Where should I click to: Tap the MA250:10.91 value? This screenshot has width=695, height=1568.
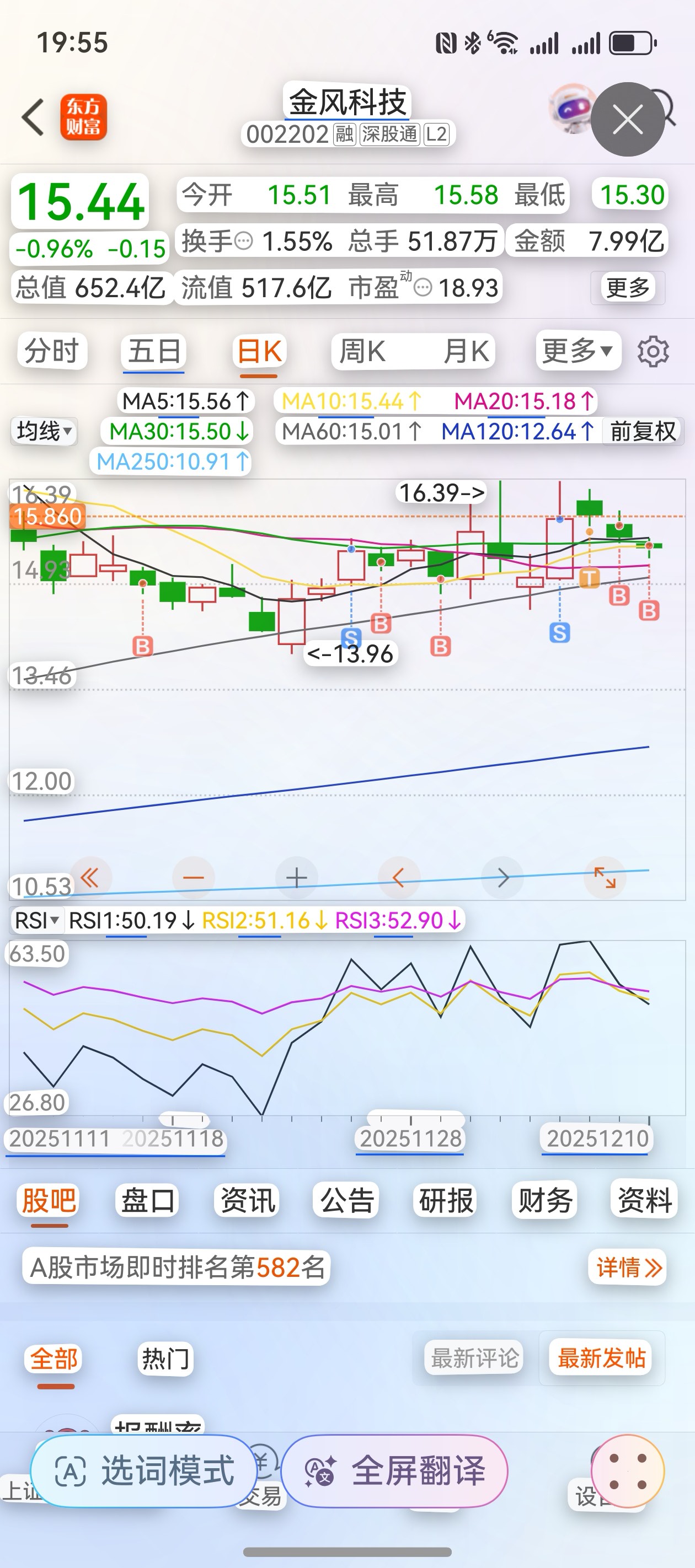[x=173, y=461]
